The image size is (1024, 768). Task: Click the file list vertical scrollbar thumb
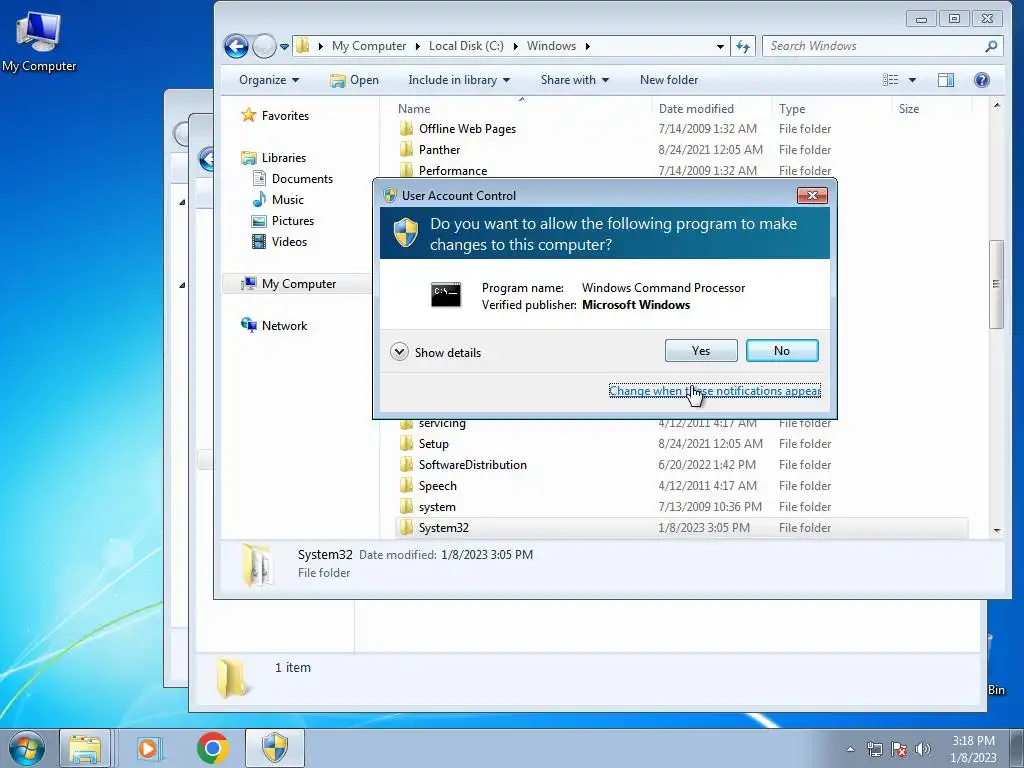[997, 284]
